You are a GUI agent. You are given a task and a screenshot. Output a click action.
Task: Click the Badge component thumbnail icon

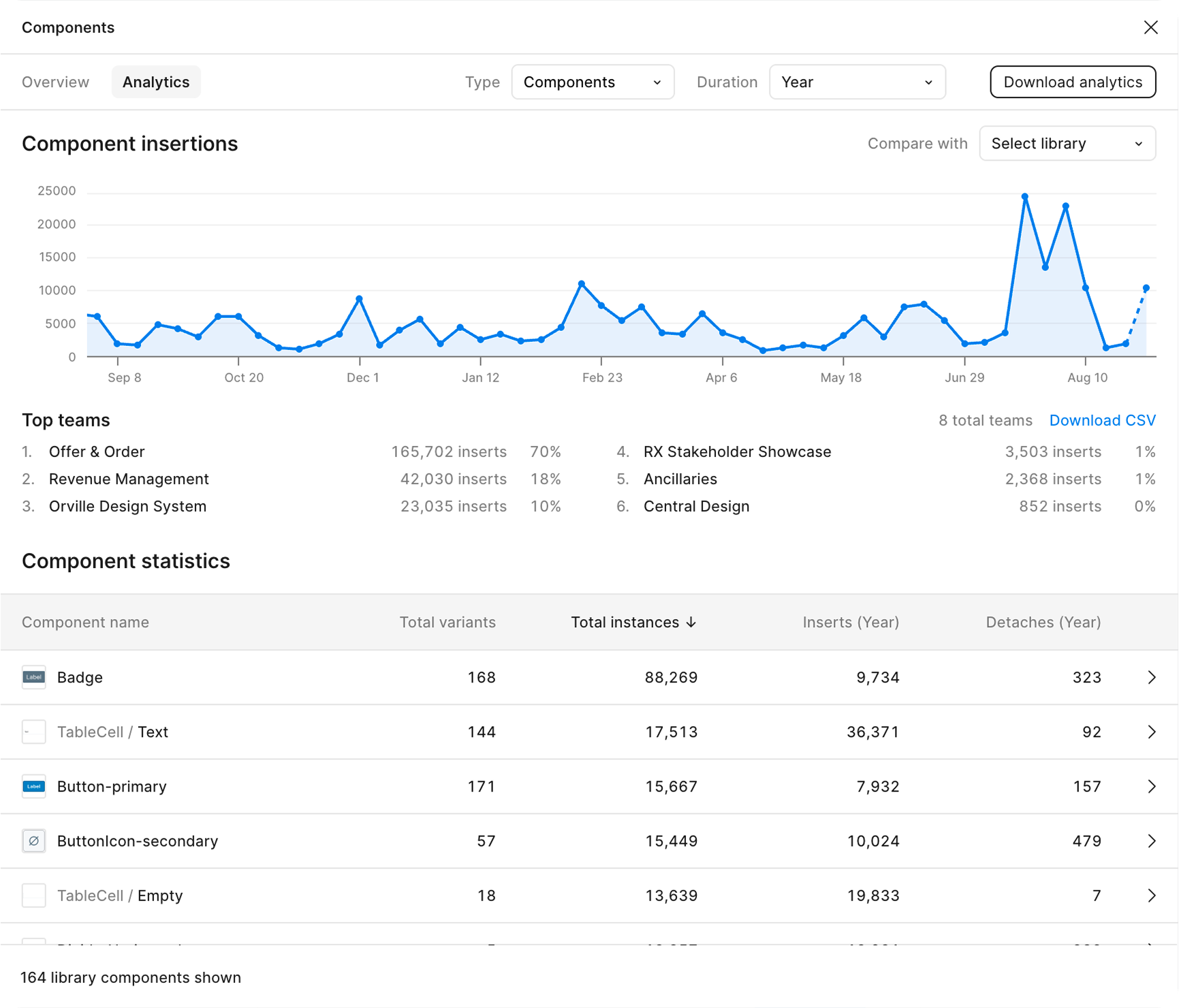point(34,677)
